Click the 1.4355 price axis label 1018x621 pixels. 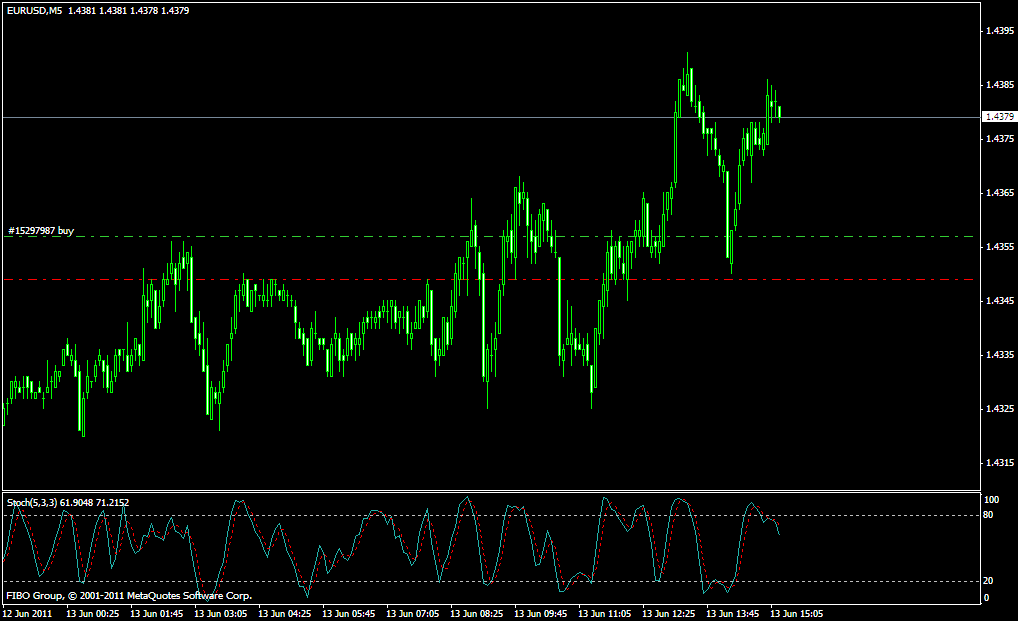999,246
